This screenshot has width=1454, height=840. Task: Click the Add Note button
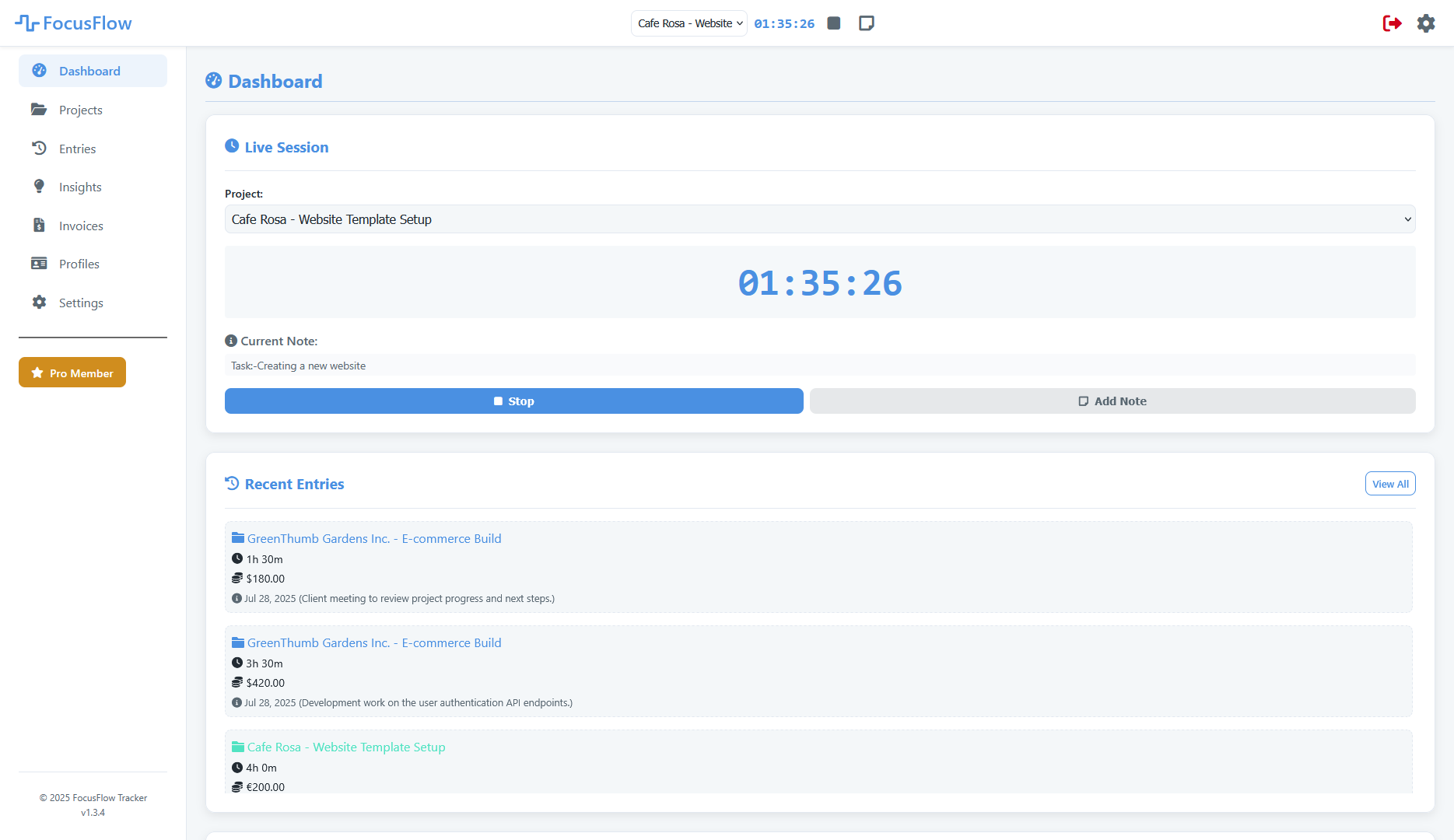coord(1112,401)
